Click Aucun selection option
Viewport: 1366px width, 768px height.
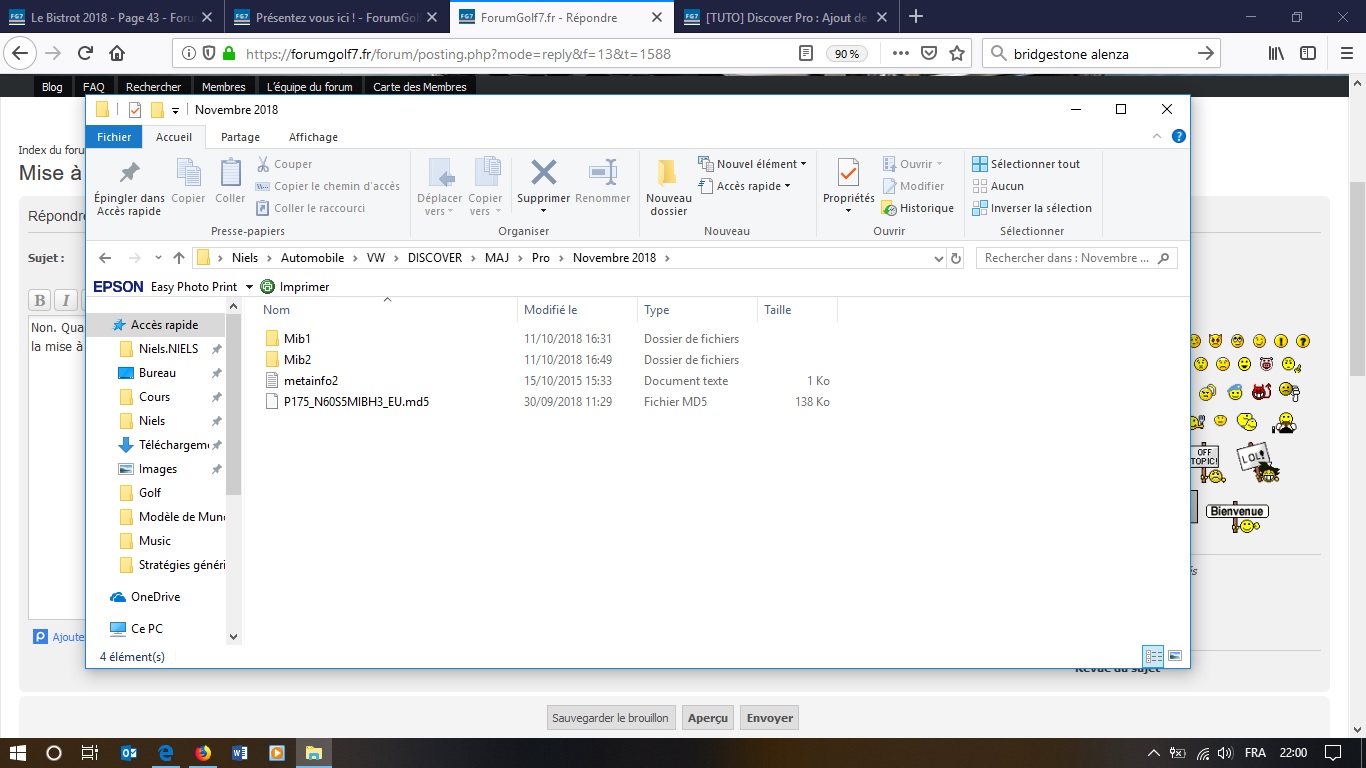pyautogui.click(x=998, y=186)
